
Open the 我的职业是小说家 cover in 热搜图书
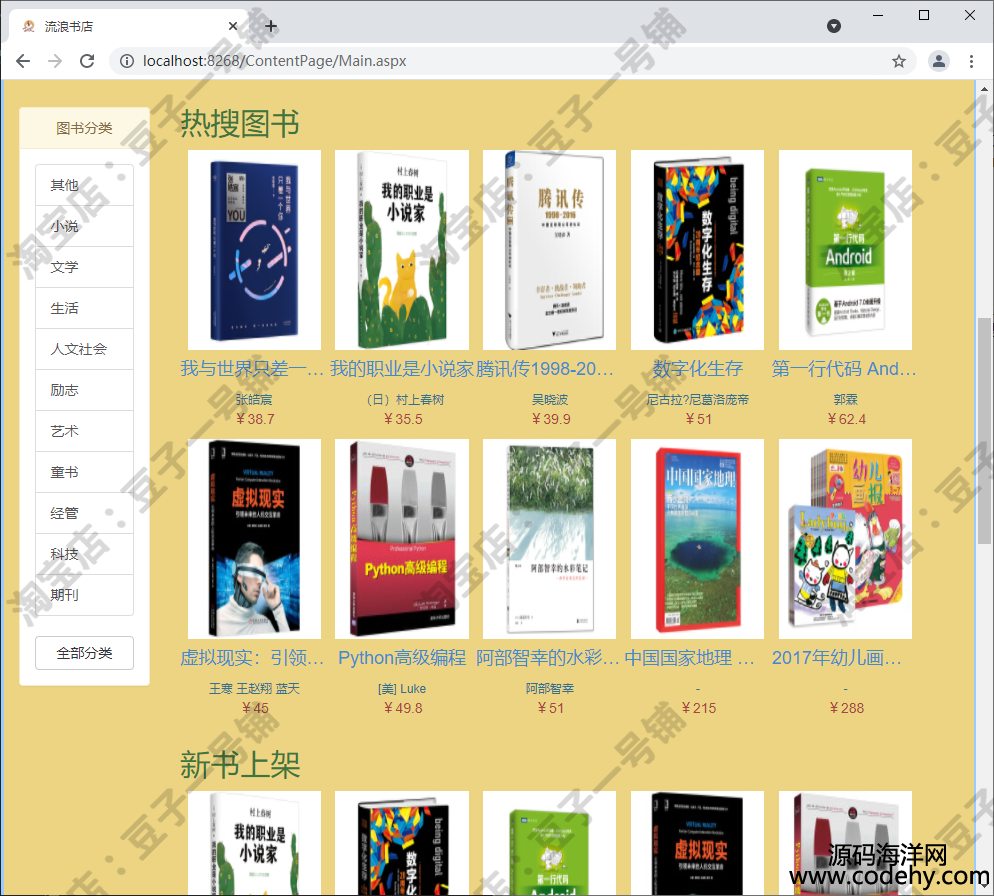[x=402, y=250]
